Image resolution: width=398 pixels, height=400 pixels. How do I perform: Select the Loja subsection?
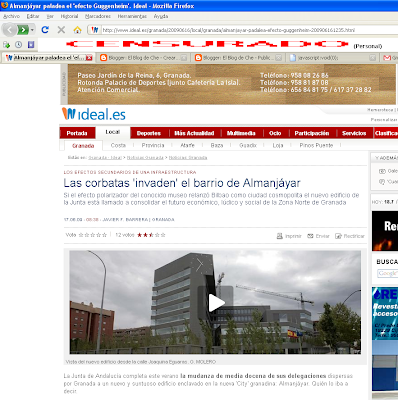[278, 145]
